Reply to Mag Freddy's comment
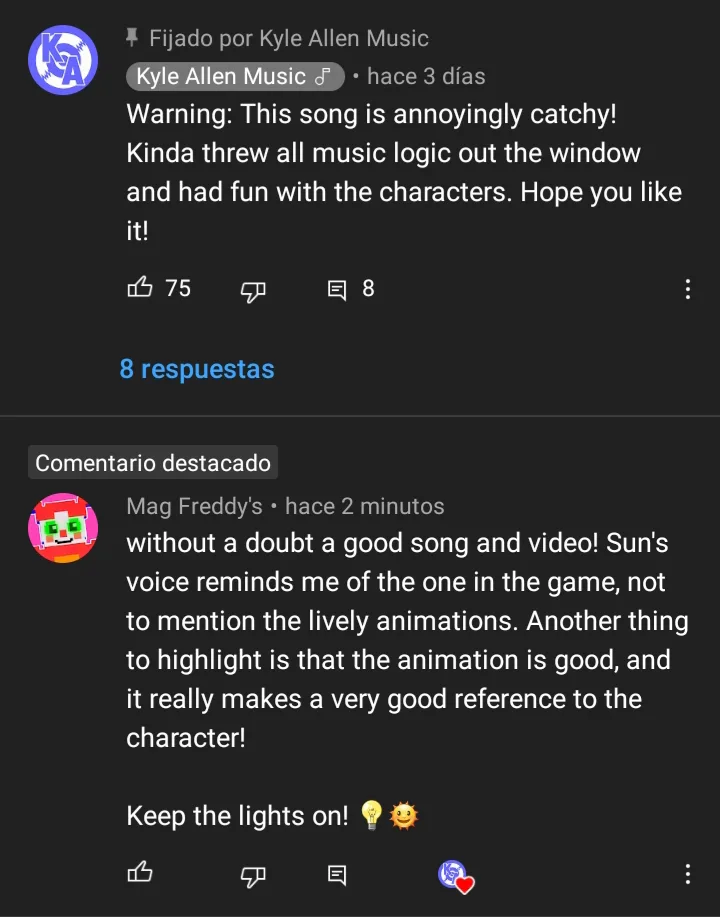 [x=338, y=875]
